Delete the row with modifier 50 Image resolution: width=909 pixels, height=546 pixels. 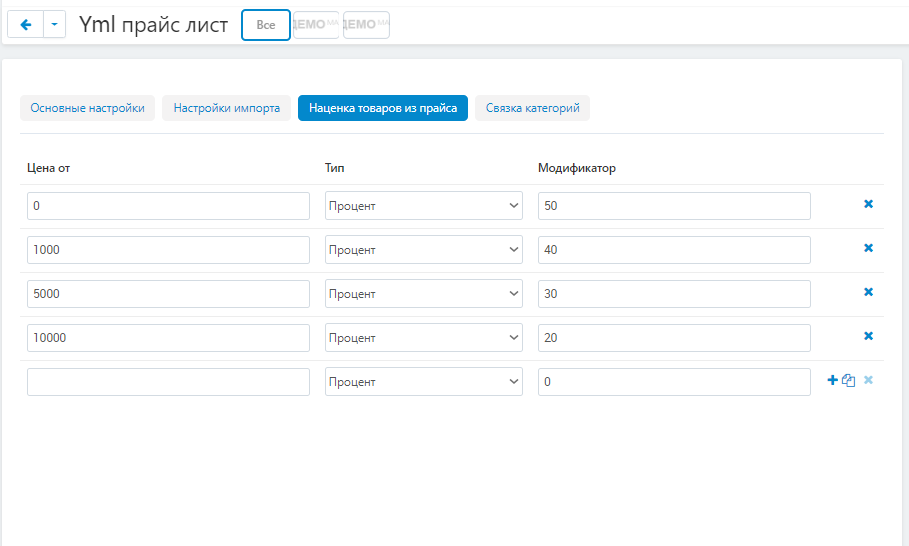868,204
